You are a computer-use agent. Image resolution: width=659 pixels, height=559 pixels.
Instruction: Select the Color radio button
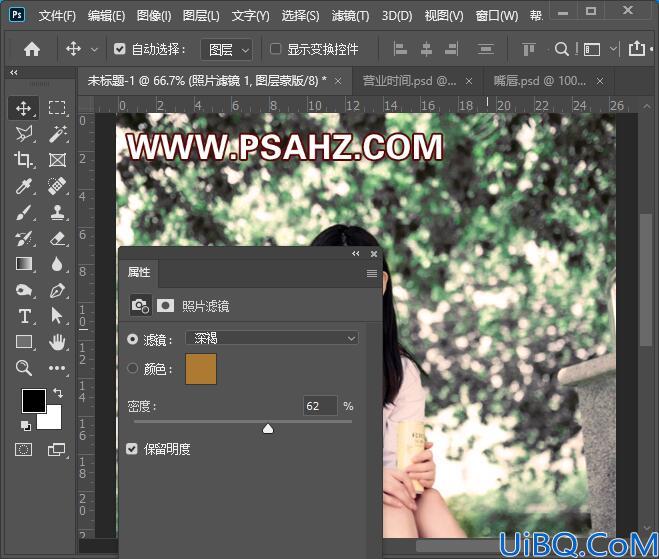pyautogui.click(x=132, y=369)
